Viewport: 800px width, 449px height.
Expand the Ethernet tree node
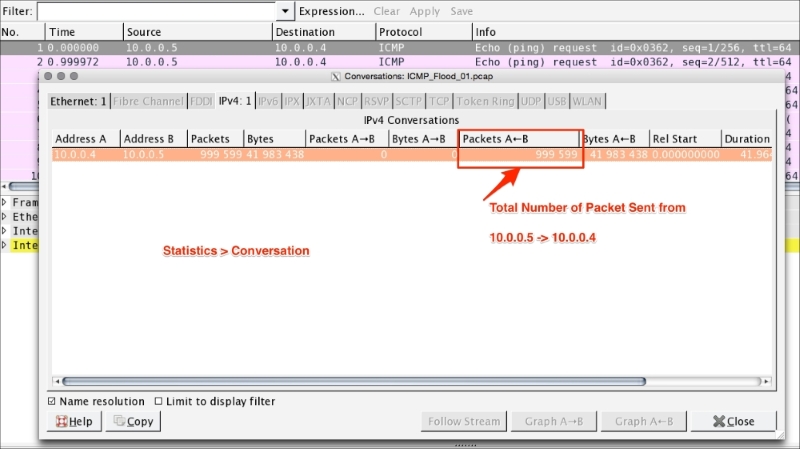[x=4, y=217]
